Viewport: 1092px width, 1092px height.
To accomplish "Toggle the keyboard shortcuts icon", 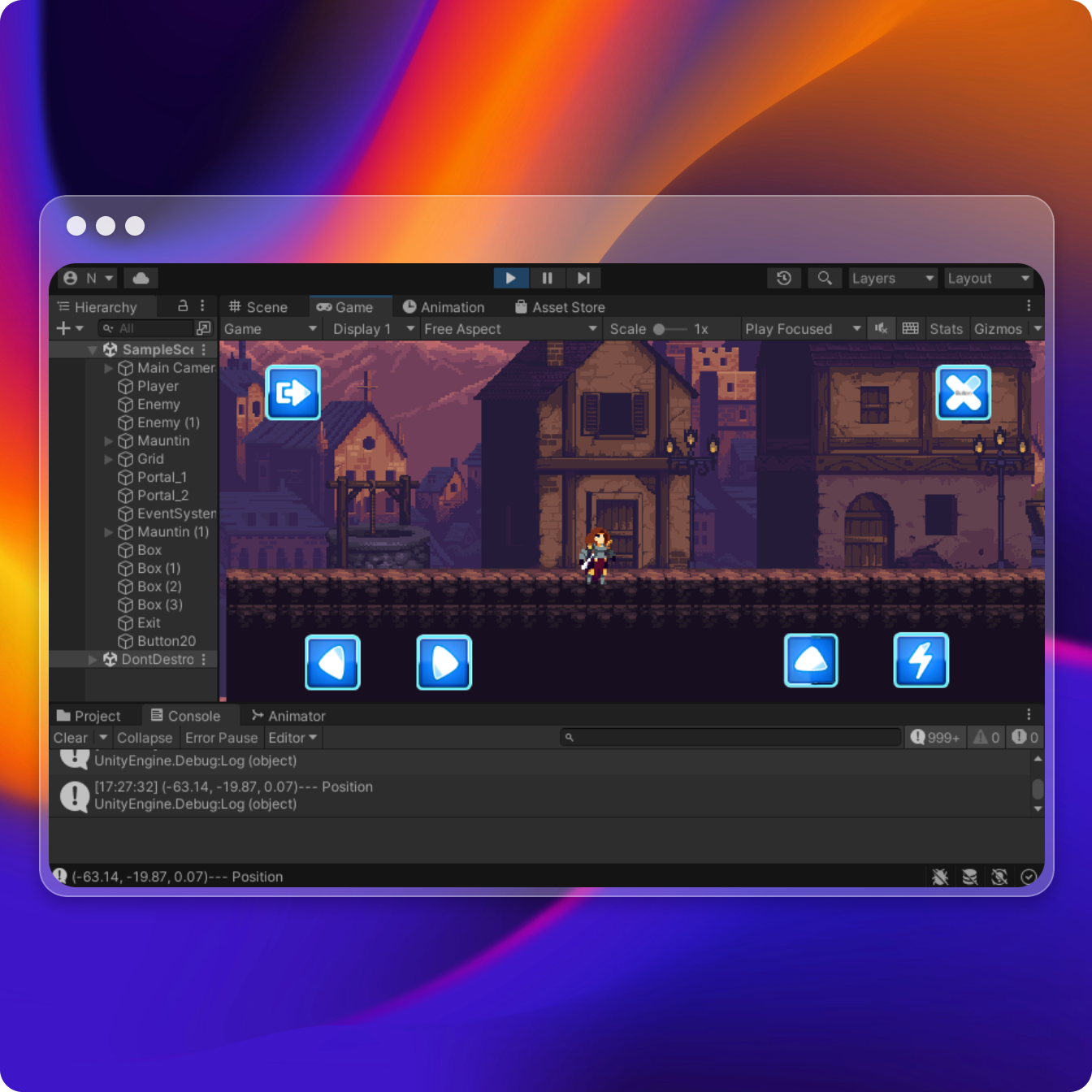I will 911,328.
